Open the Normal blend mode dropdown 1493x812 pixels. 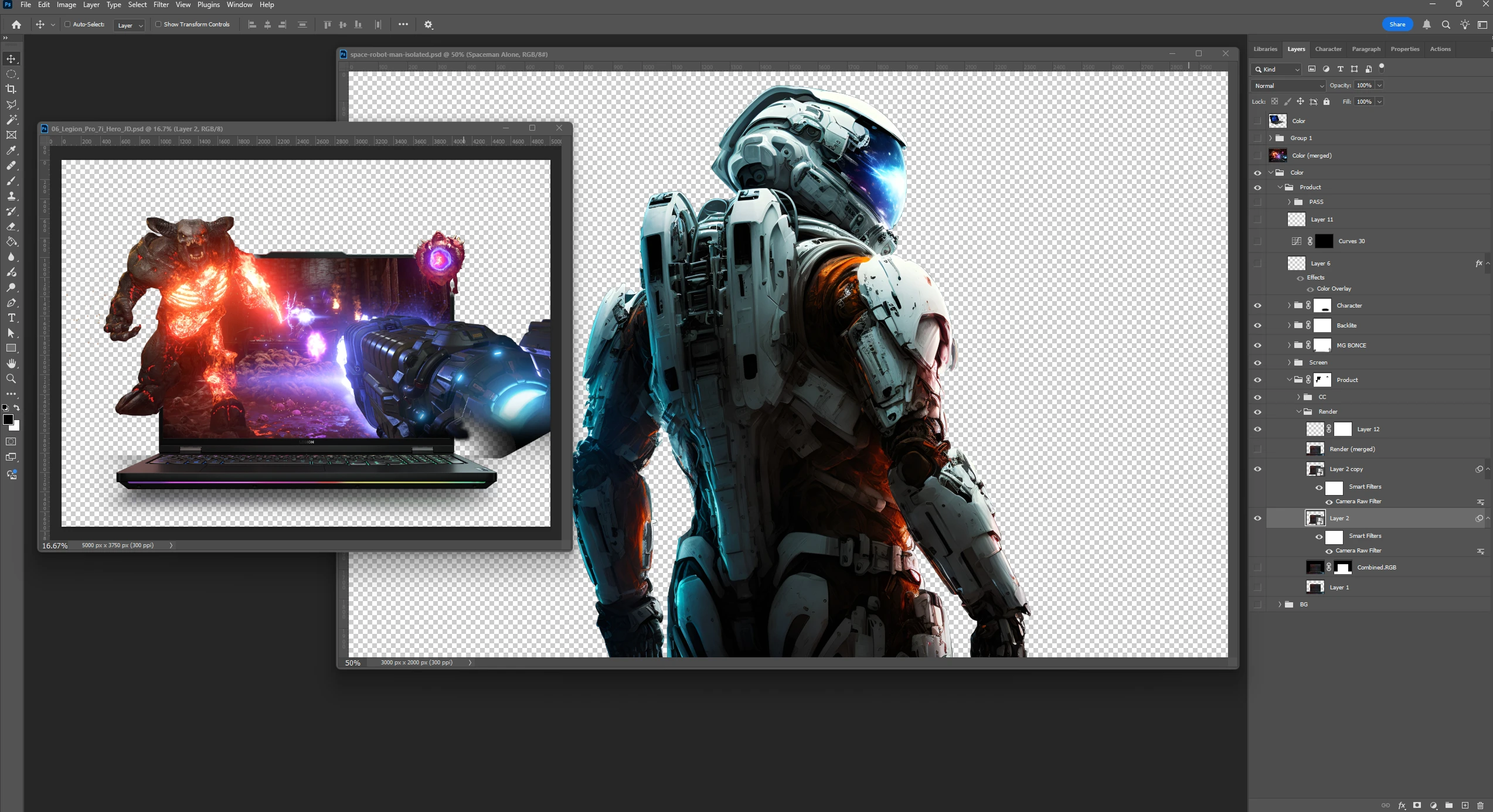click(1288, 86)
